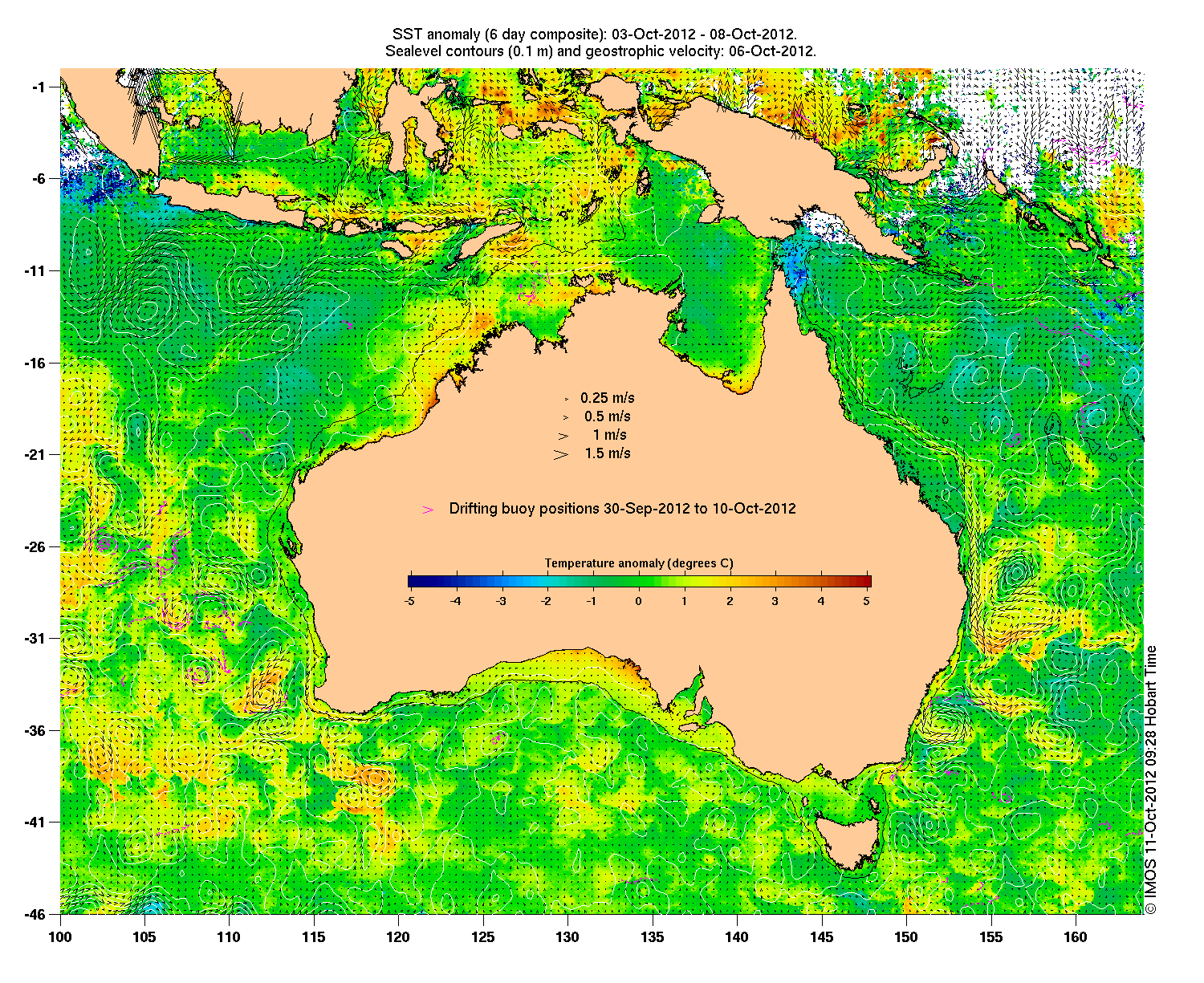
Task: Click the magenta drifting buoy legend arrow
Action: [x=429, y=510]
